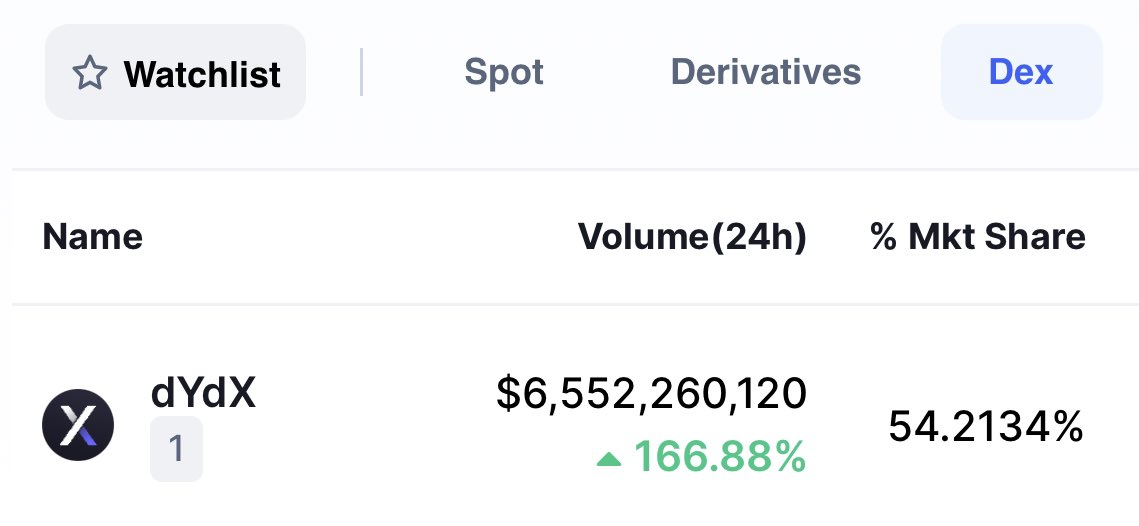The width and height of the screenshot is (1139, 526).
Task: Switch to the Derivatives tab
Action: [766, 72]
